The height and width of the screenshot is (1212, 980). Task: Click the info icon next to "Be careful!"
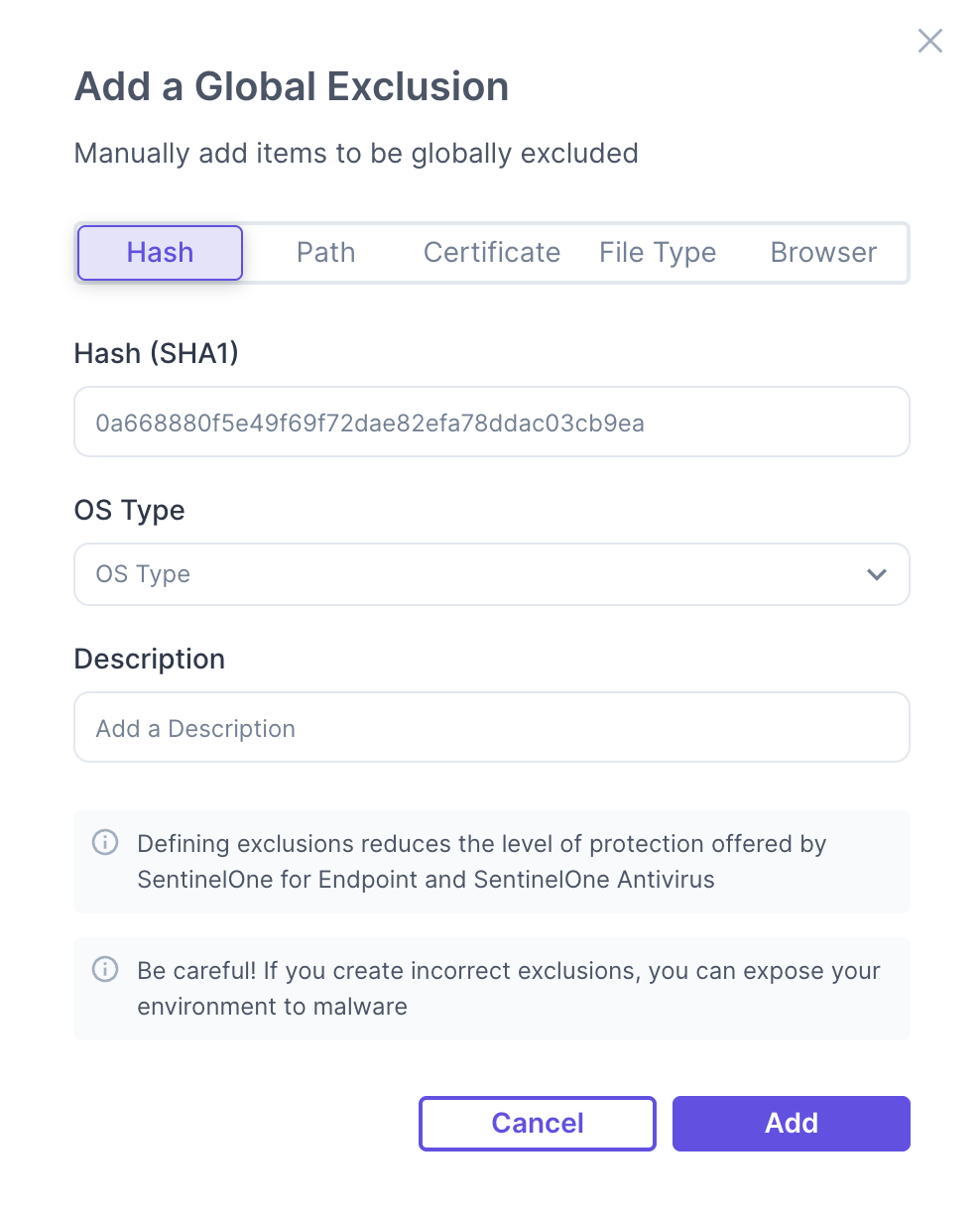(x=105, y=970)
